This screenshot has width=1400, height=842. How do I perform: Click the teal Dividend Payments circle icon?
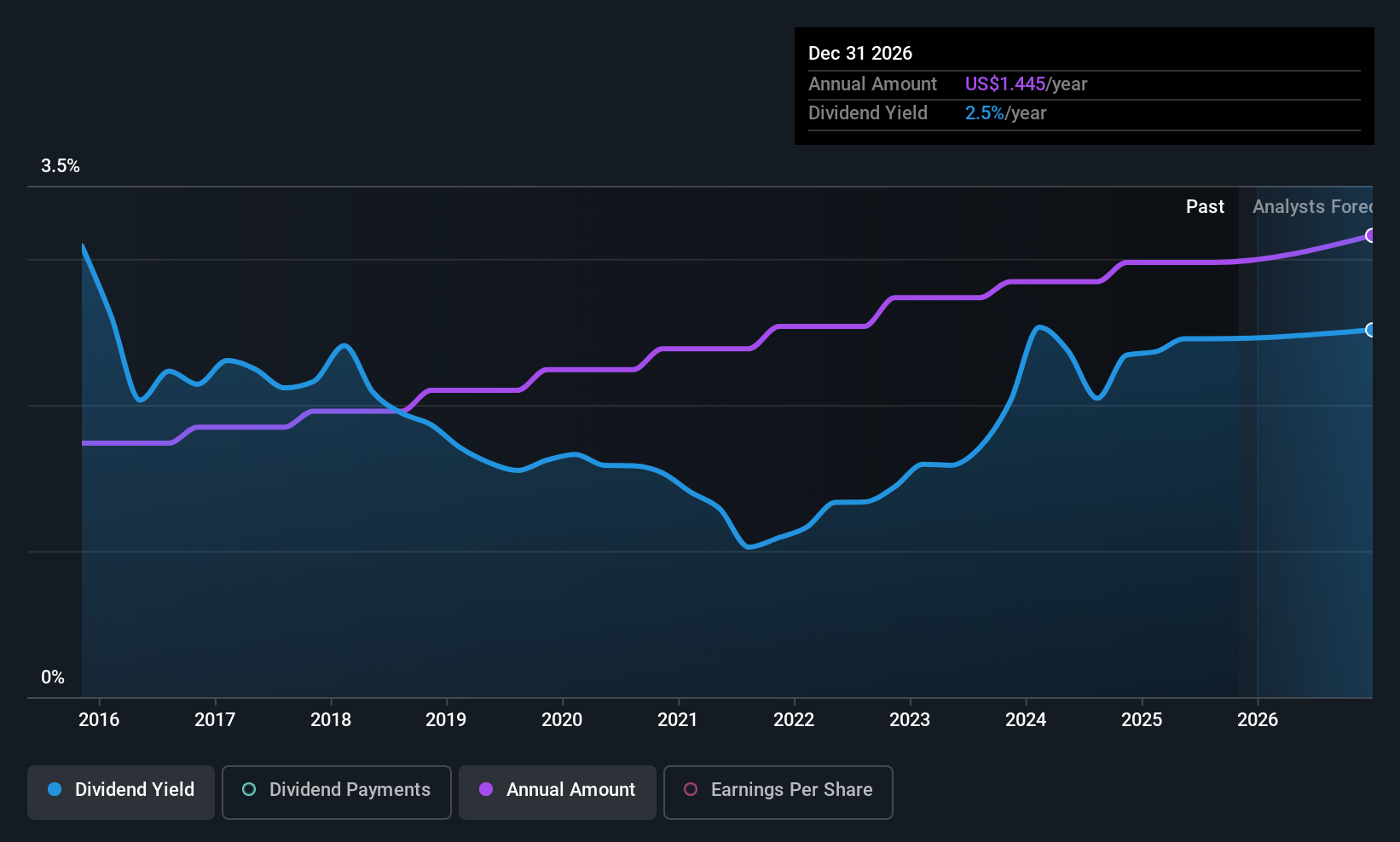[248, 790]
